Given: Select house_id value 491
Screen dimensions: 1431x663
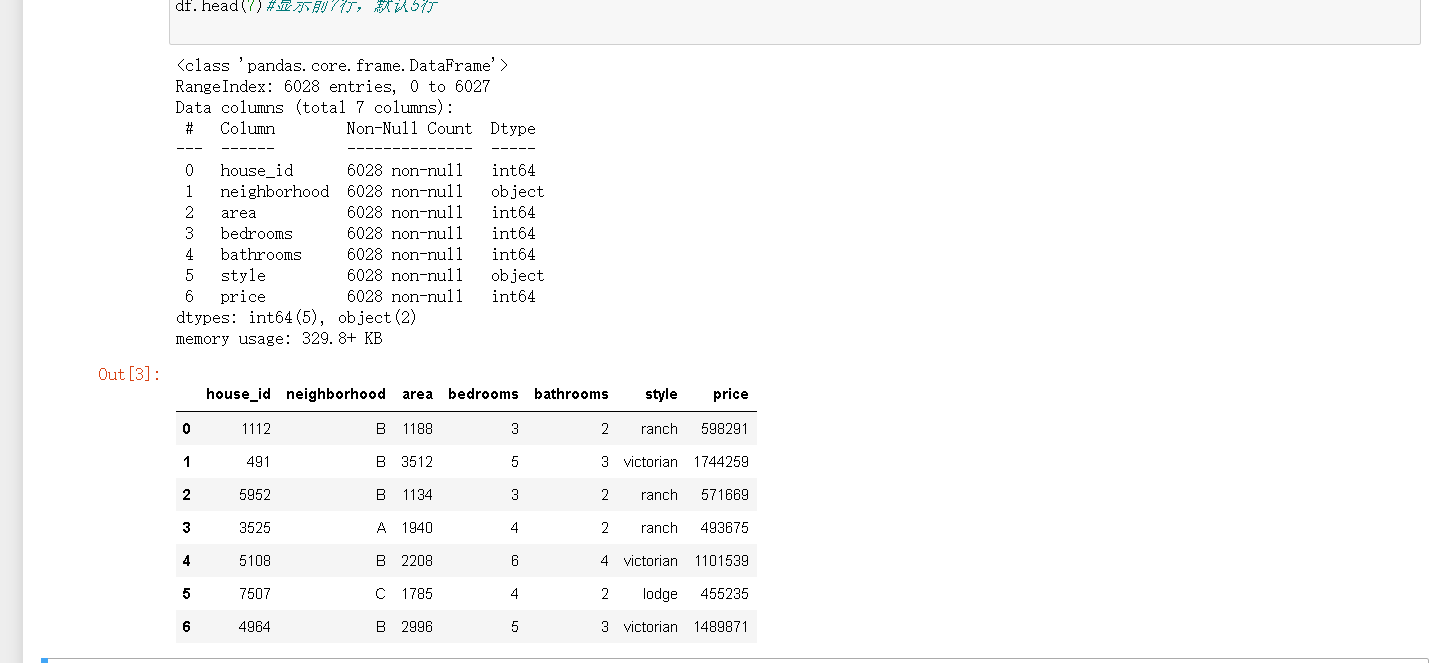Looking at the screenshot, I should click(x=258, y=462).
